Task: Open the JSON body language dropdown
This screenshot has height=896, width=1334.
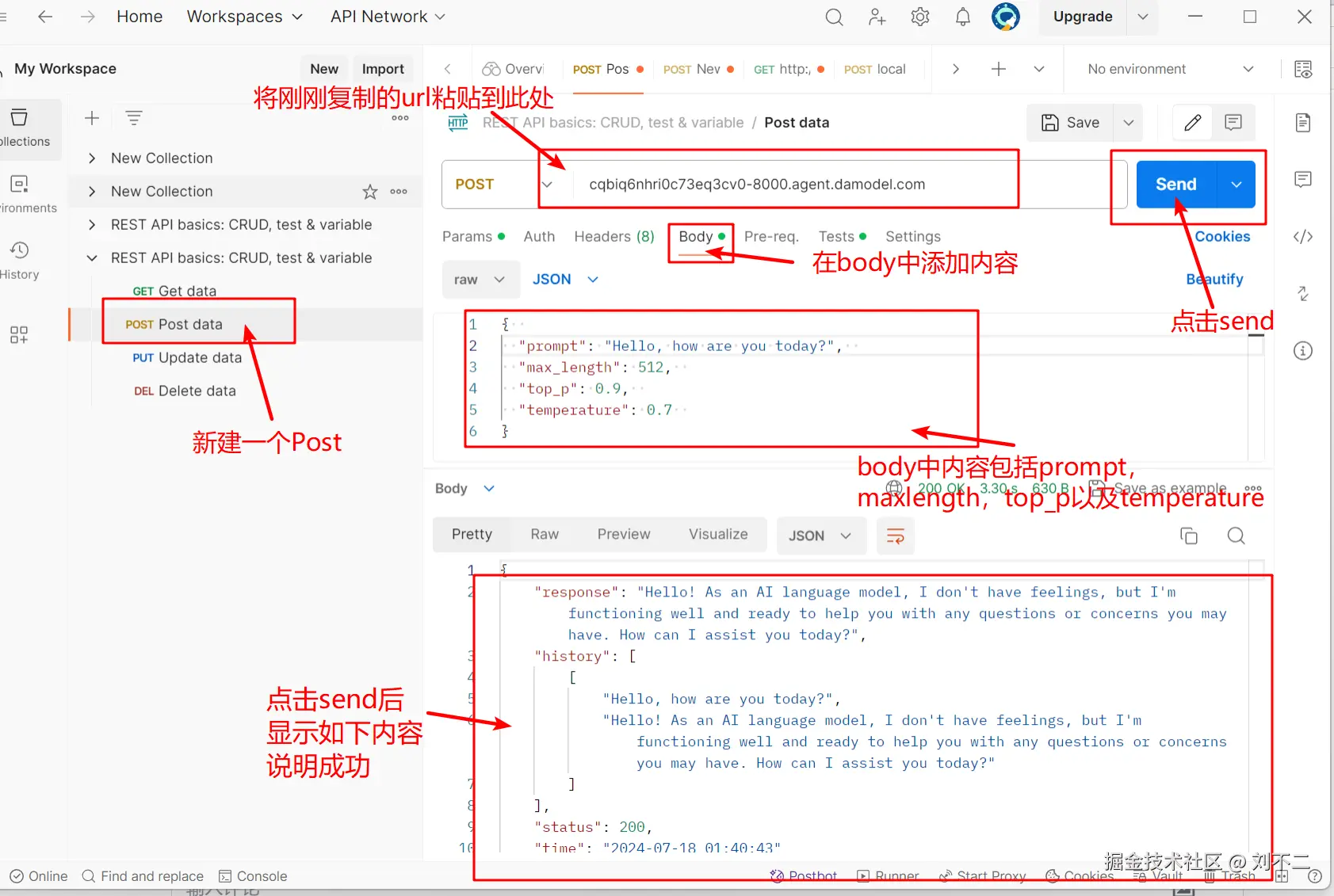Action: (x=565, y=280)
